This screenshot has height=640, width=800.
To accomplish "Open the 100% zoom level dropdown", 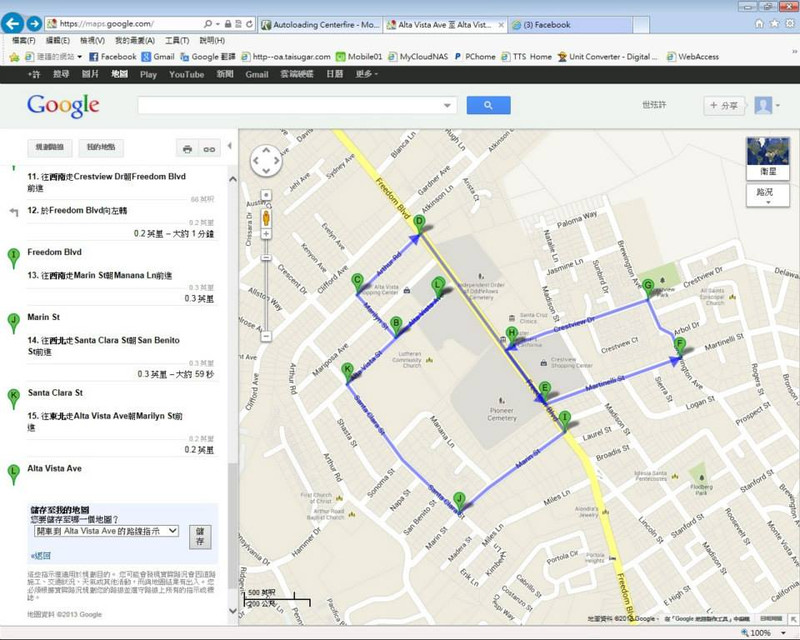I will pyautogui.click(x=783, y=633).
